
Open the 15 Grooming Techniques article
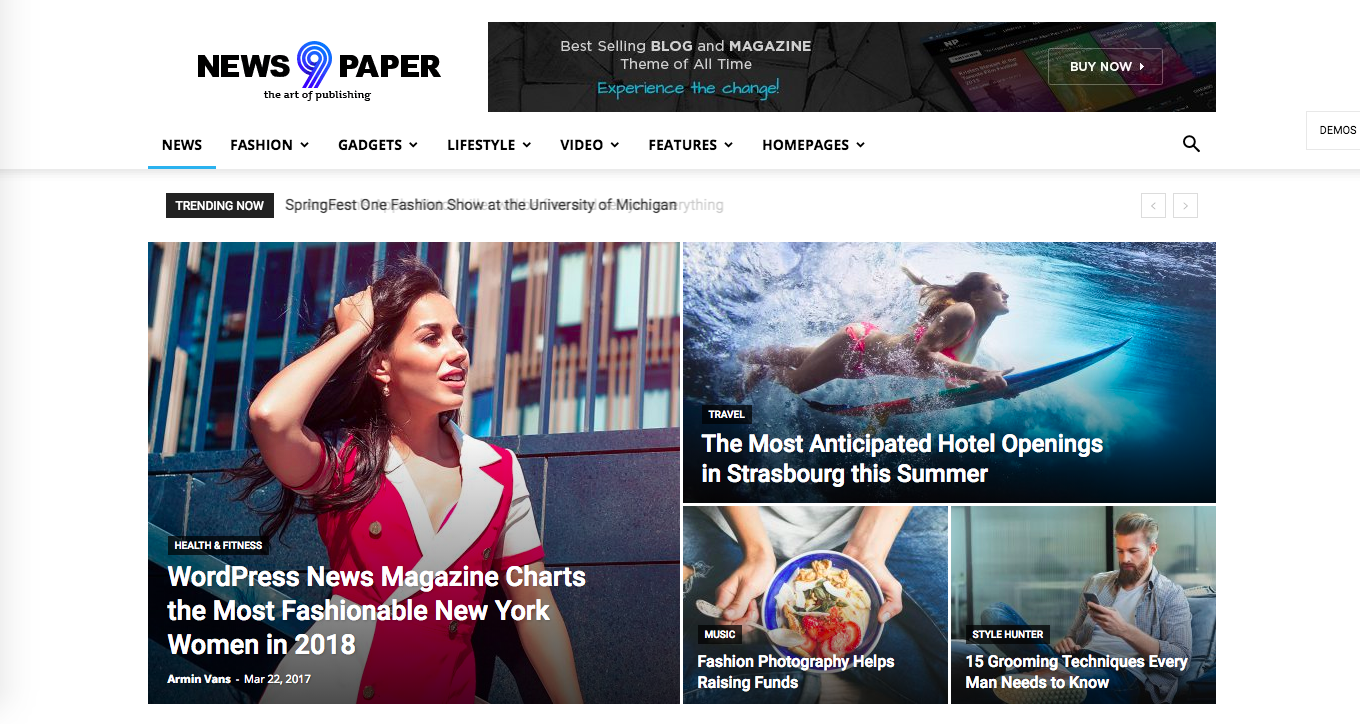[x=1076, y=672]
